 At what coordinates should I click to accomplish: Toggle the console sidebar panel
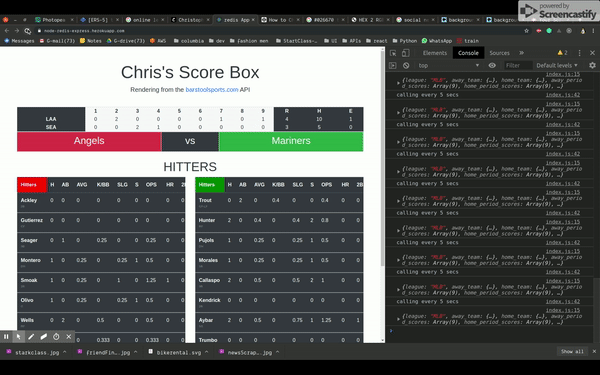tap(393, 65)
